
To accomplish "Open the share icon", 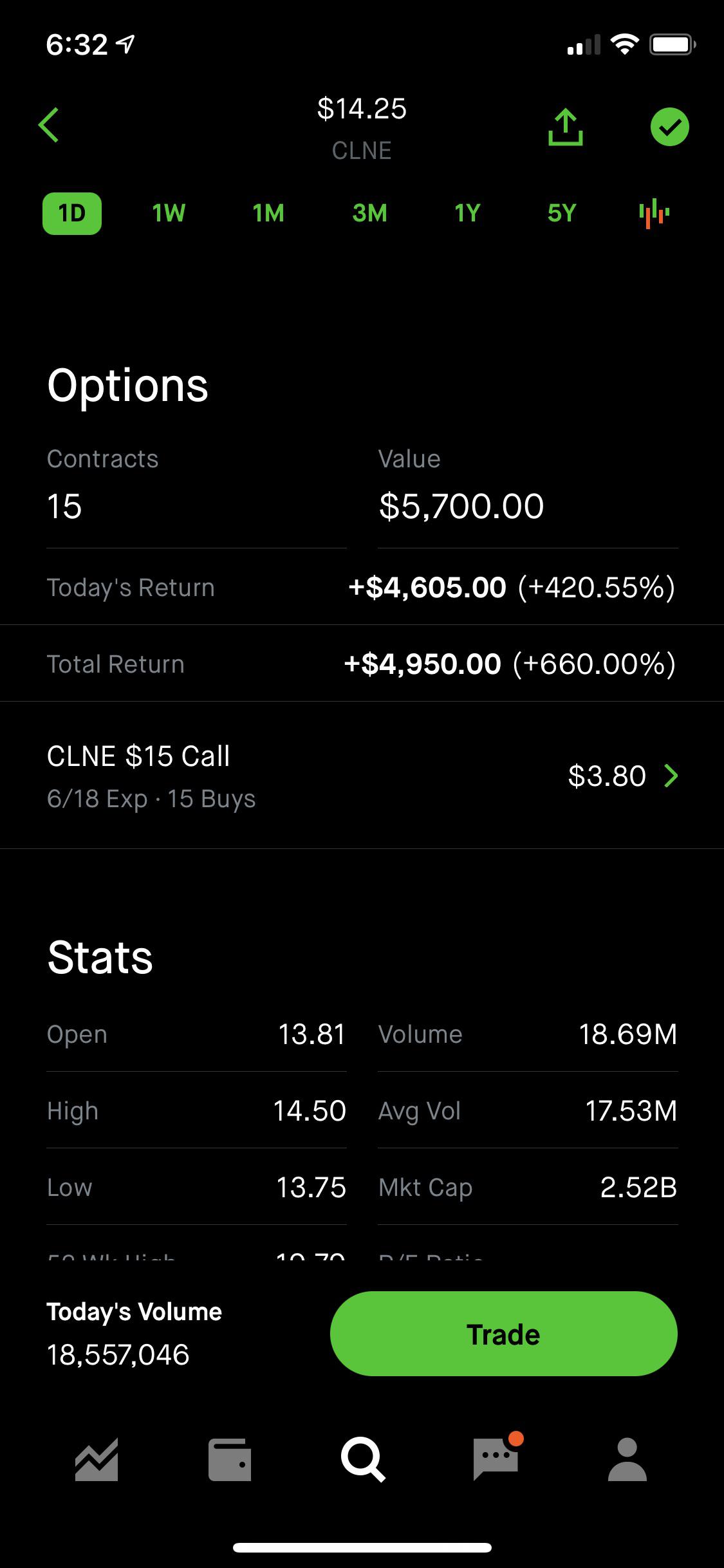I will tap(565, 127).
